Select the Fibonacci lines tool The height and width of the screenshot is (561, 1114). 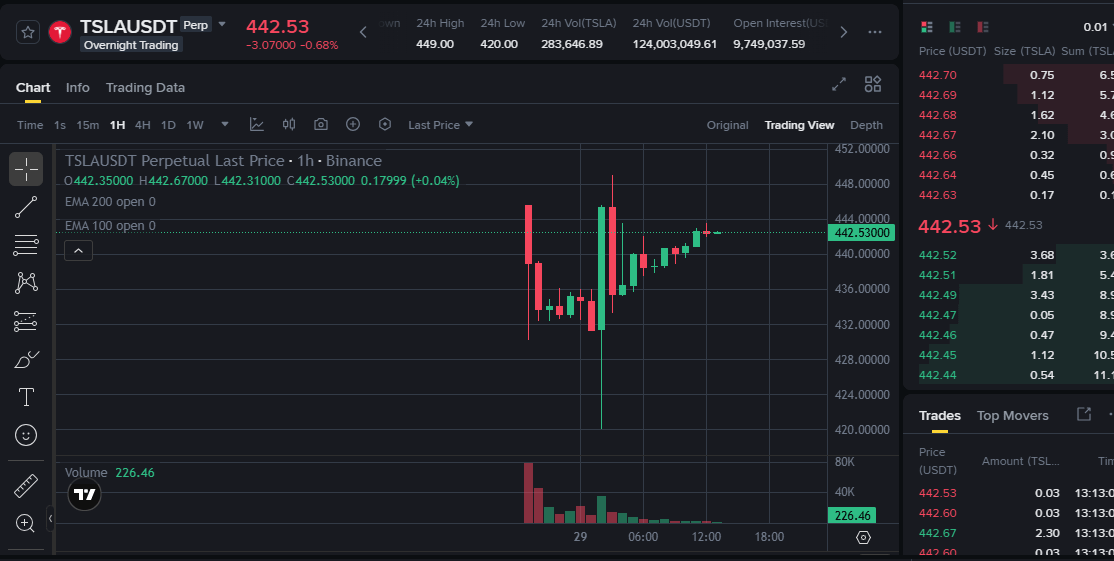tap(26, 245)
